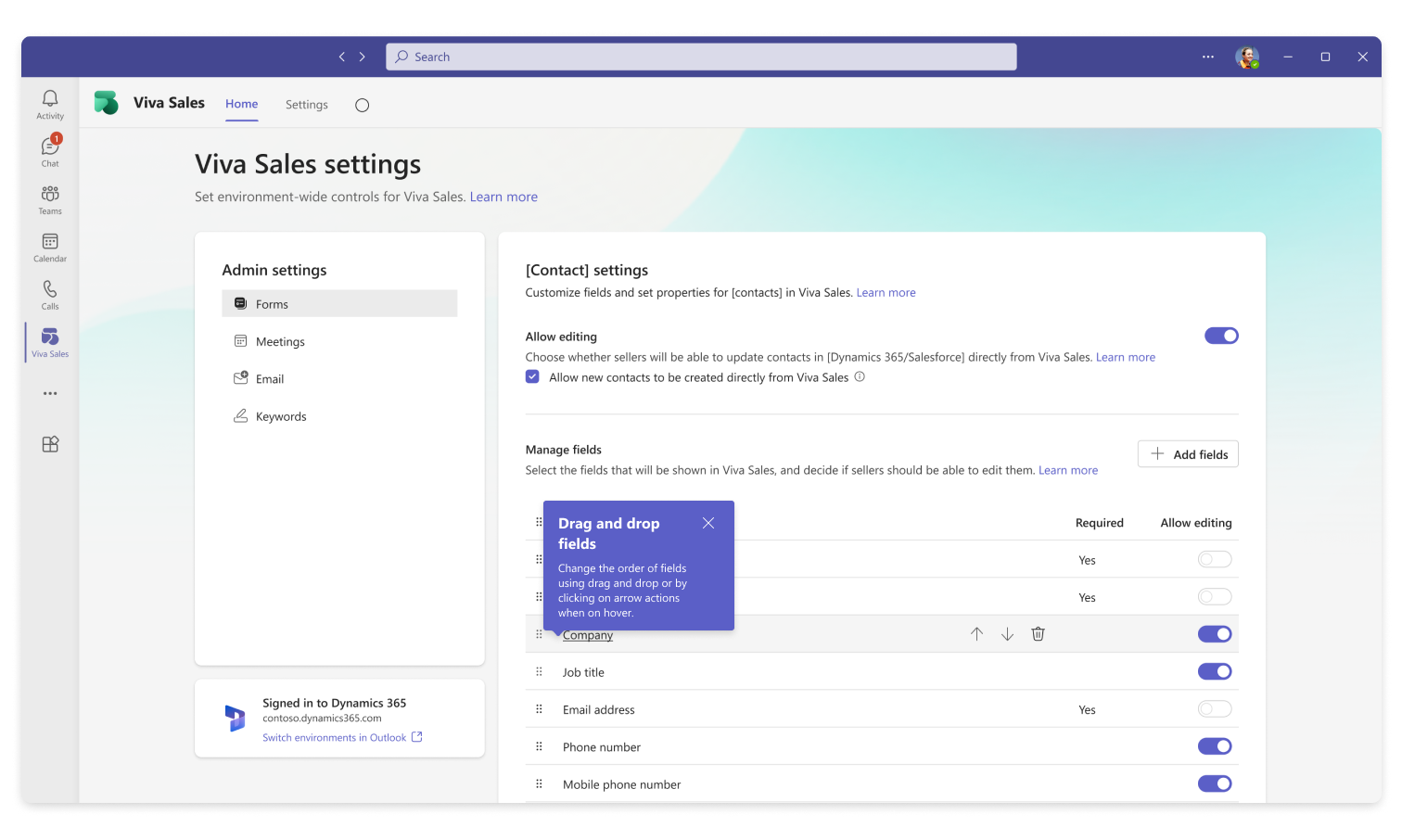Open Teams in the sidebar
The height and width of the screenshot is (840, 1402).
click(50, 199)
